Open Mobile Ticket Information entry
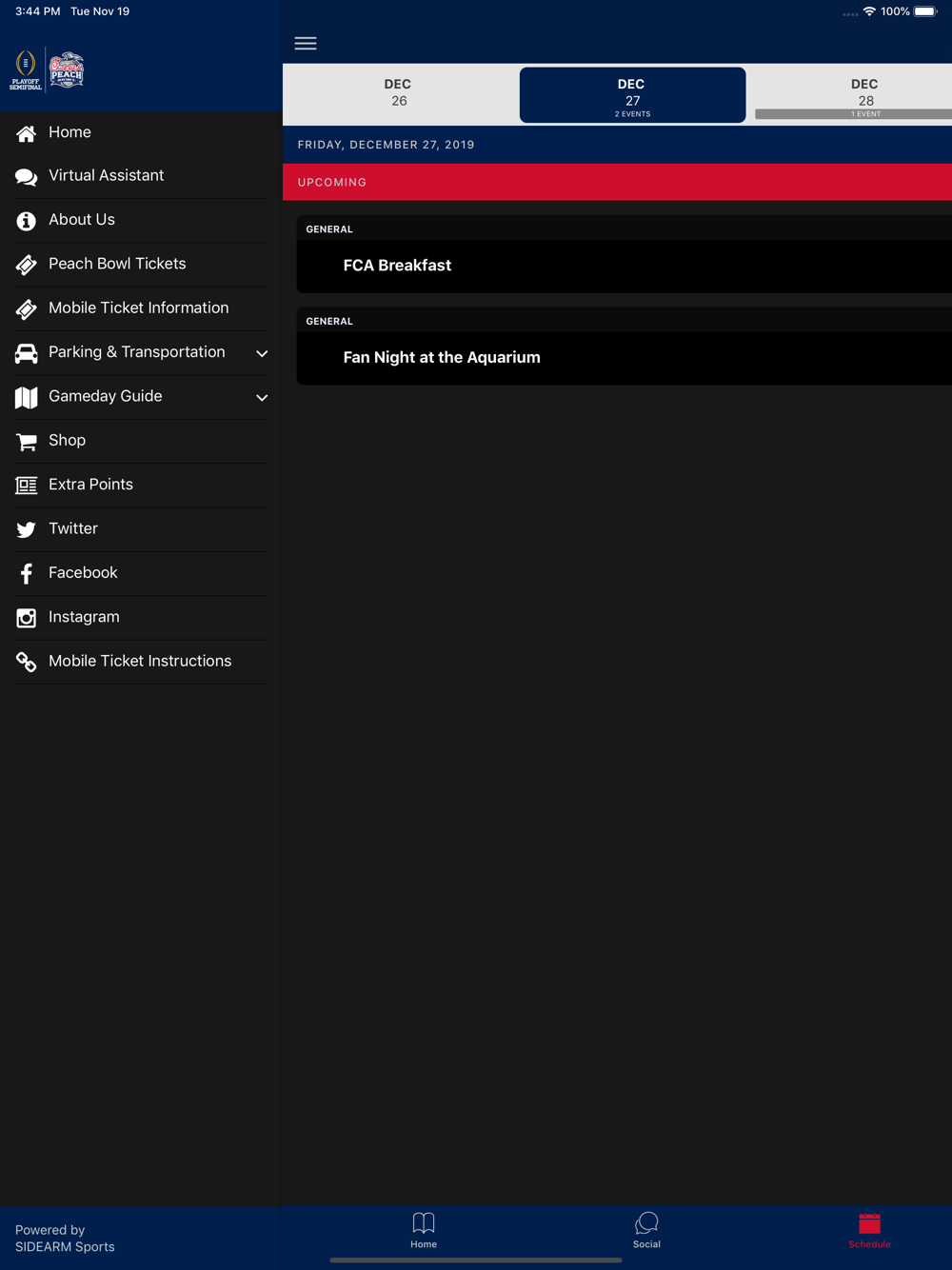The image size is (952, 1270). pos(141,308)
